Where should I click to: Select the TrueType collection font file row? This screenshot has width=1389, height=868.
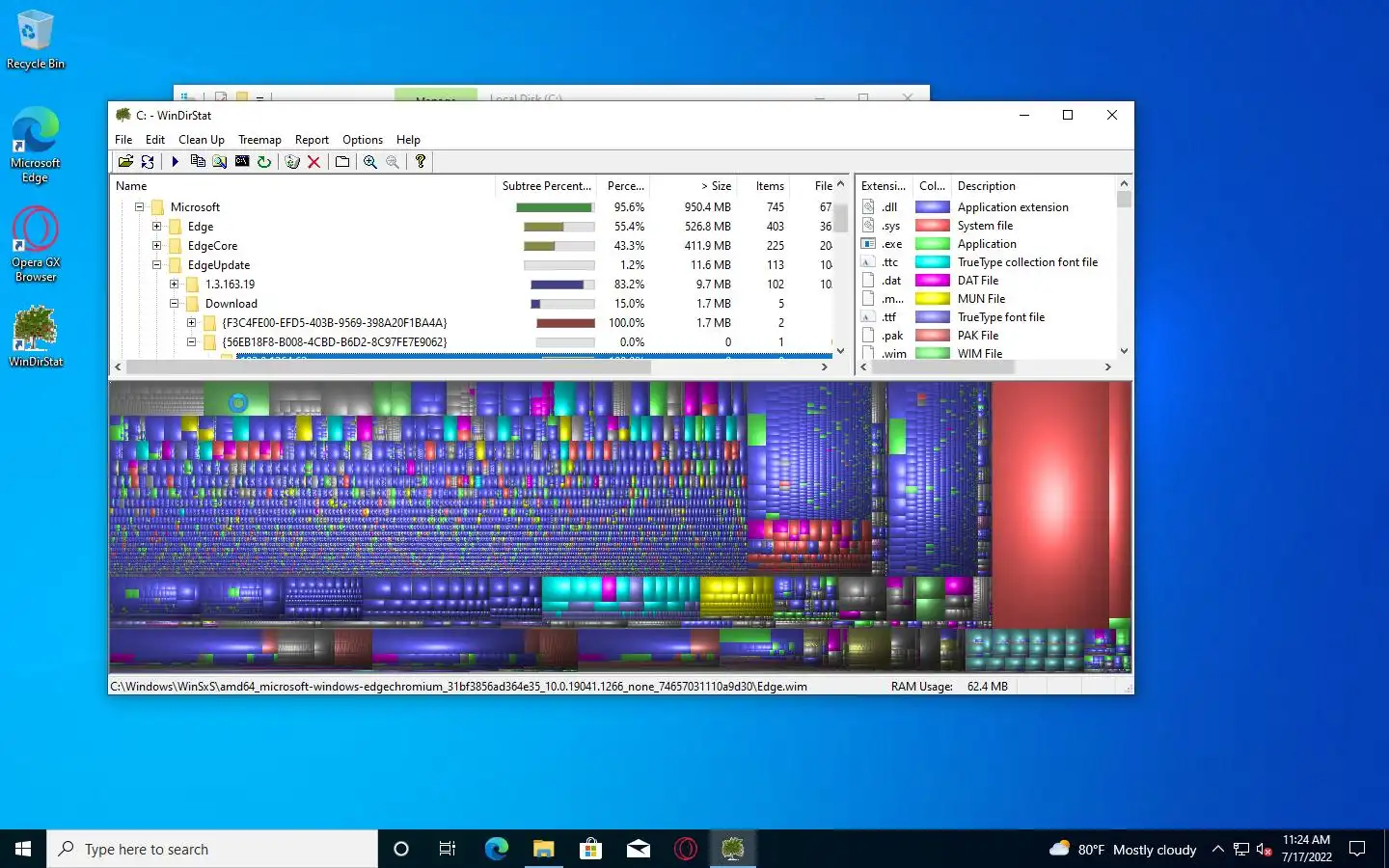pos(986,262)
